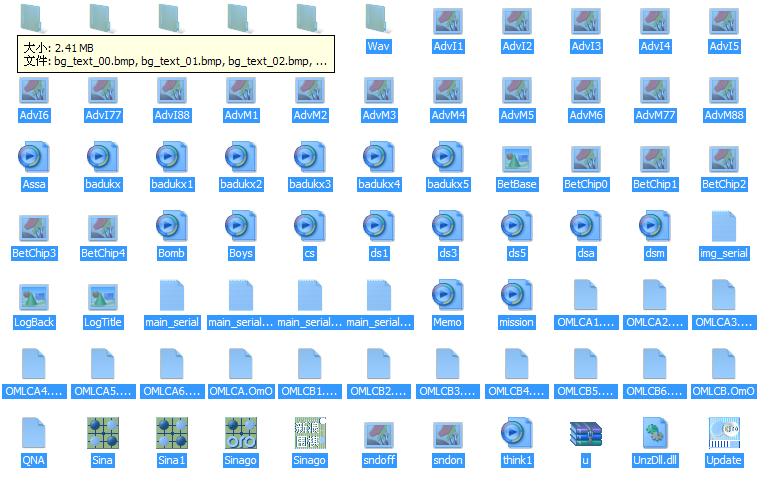The height and width of the screenshot is (485, 771).
Task: Click the QNA blank file icon
Action: 33,433
